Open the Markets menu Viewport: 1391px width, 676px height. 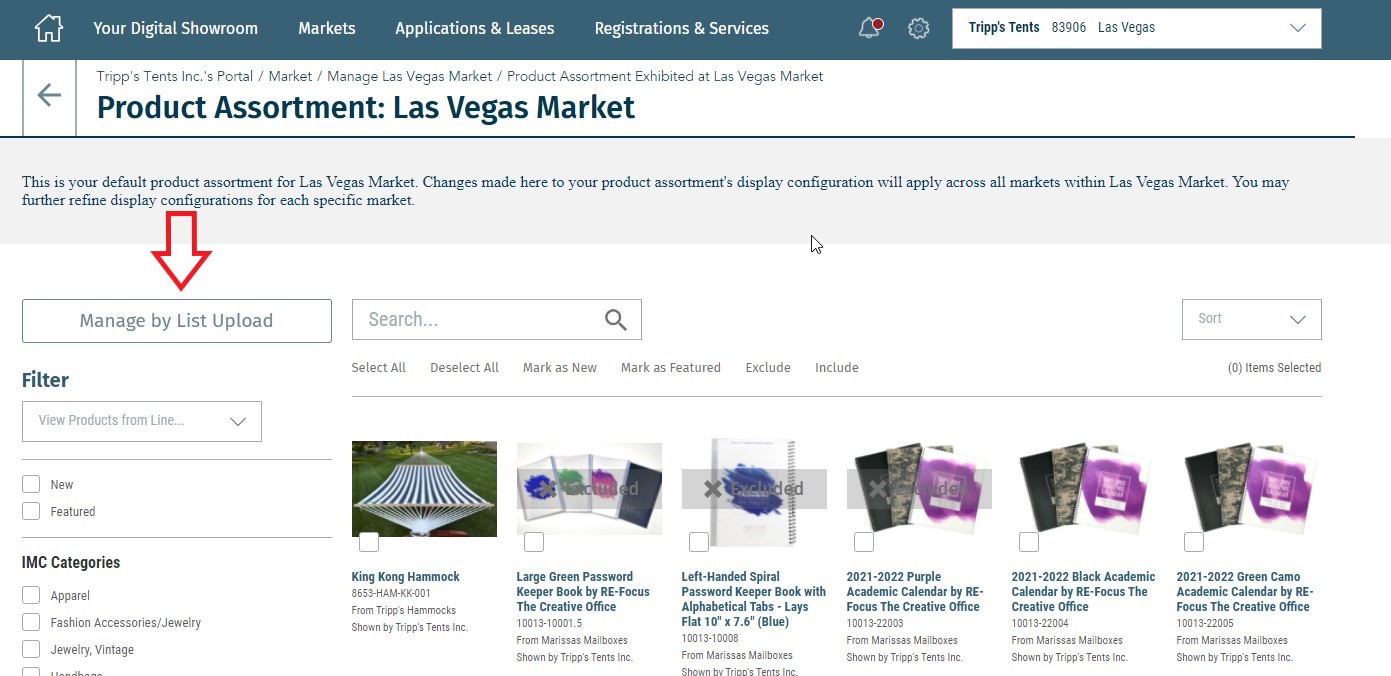click(326, 28)
